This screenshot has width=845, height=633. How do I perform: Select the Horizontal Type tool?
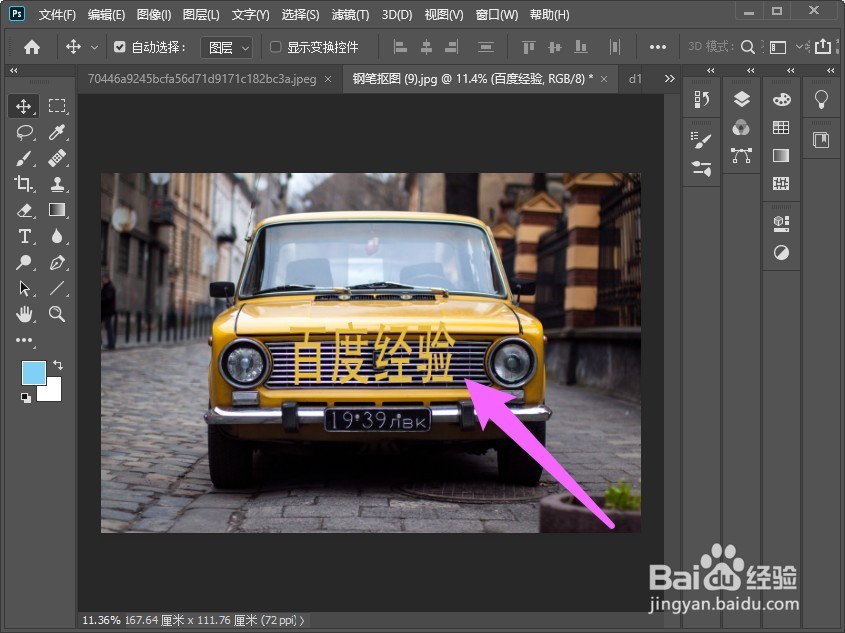[x=24, y=236]
